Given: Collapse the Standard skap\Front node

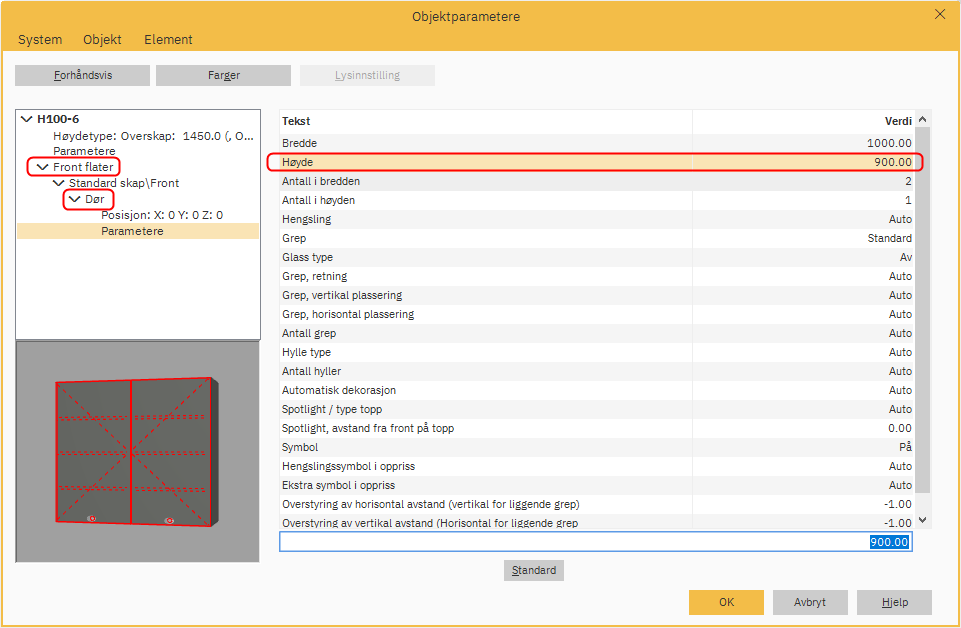Looking at the screenshot, I should click(58, 183).
